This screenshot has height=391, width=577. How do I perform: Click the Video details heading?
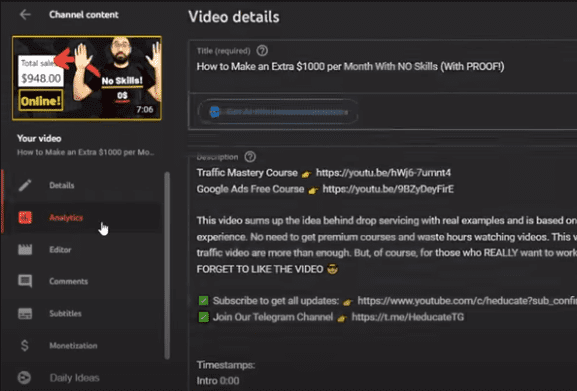(234, 17)
